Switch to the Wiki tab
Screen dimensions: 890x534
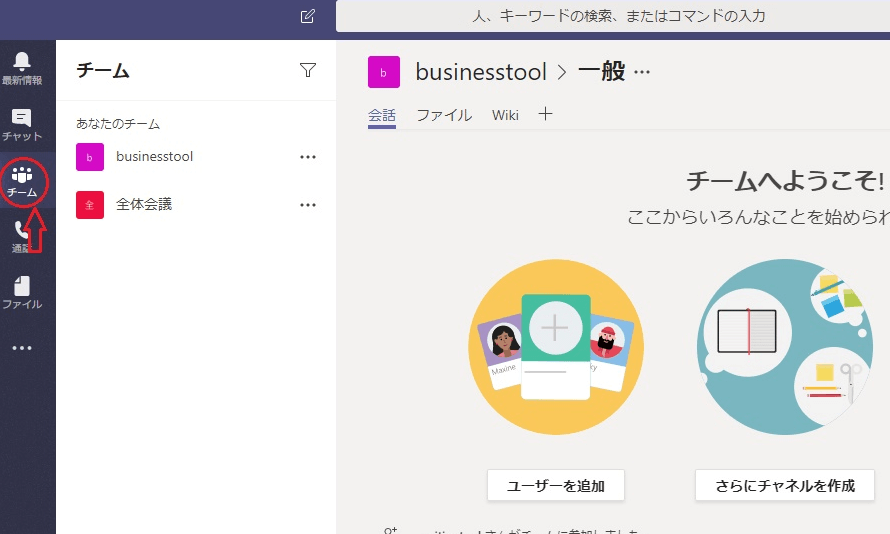tap(505, 115)
